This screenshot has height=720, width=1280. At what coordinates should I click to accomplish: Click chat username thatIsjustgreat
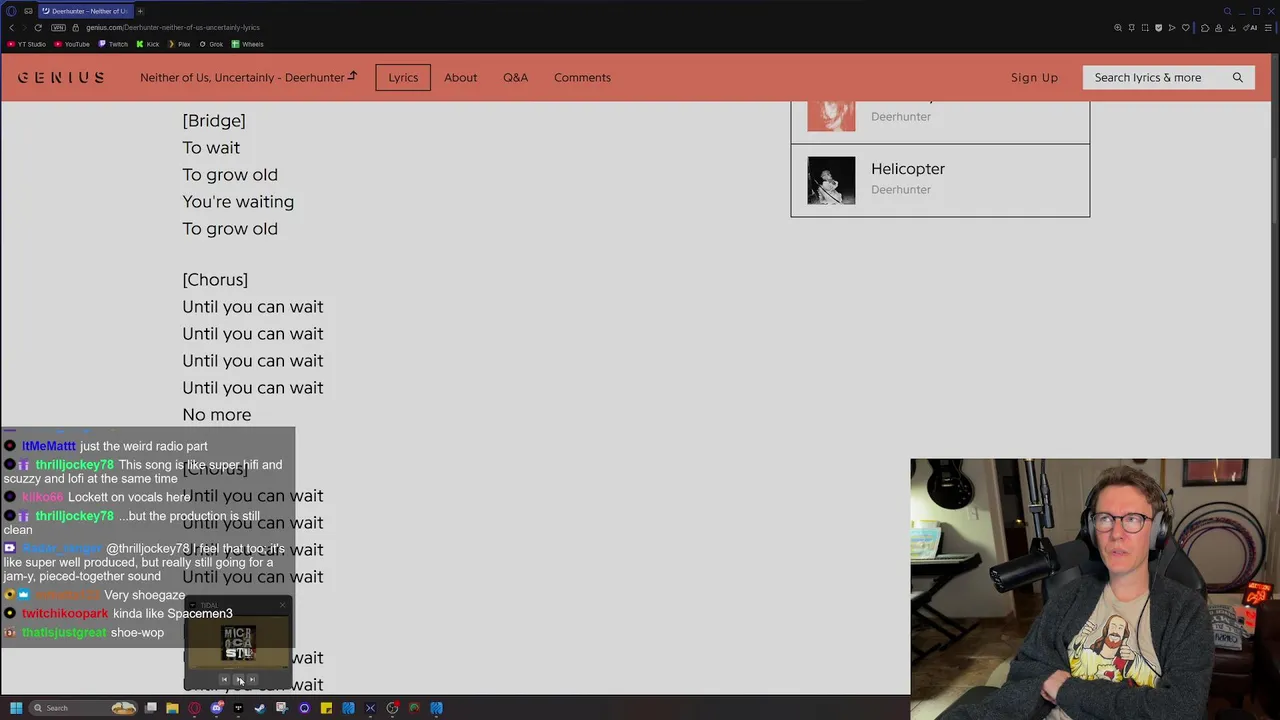[64, 633]
